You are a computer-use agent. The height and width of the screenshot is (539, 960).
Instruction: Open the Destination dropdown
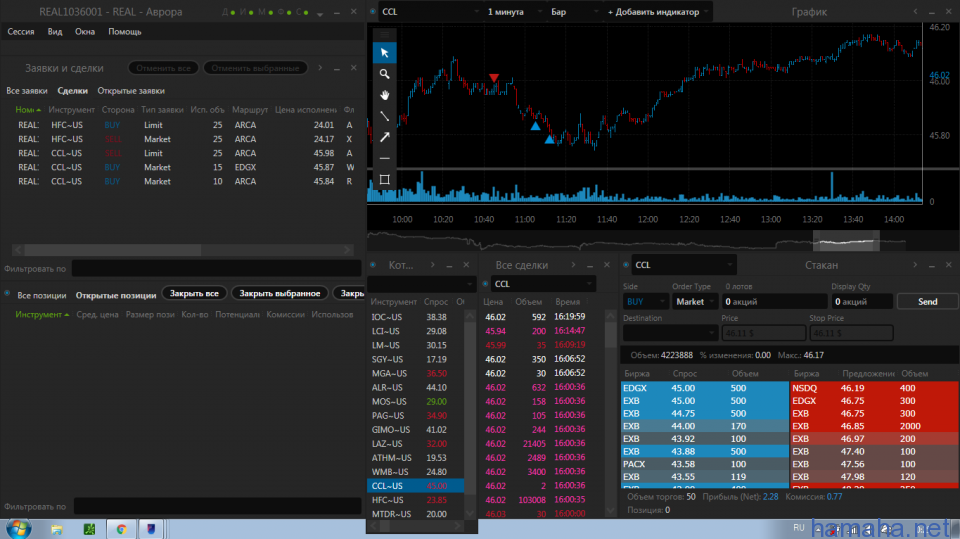tap(670, 333)
